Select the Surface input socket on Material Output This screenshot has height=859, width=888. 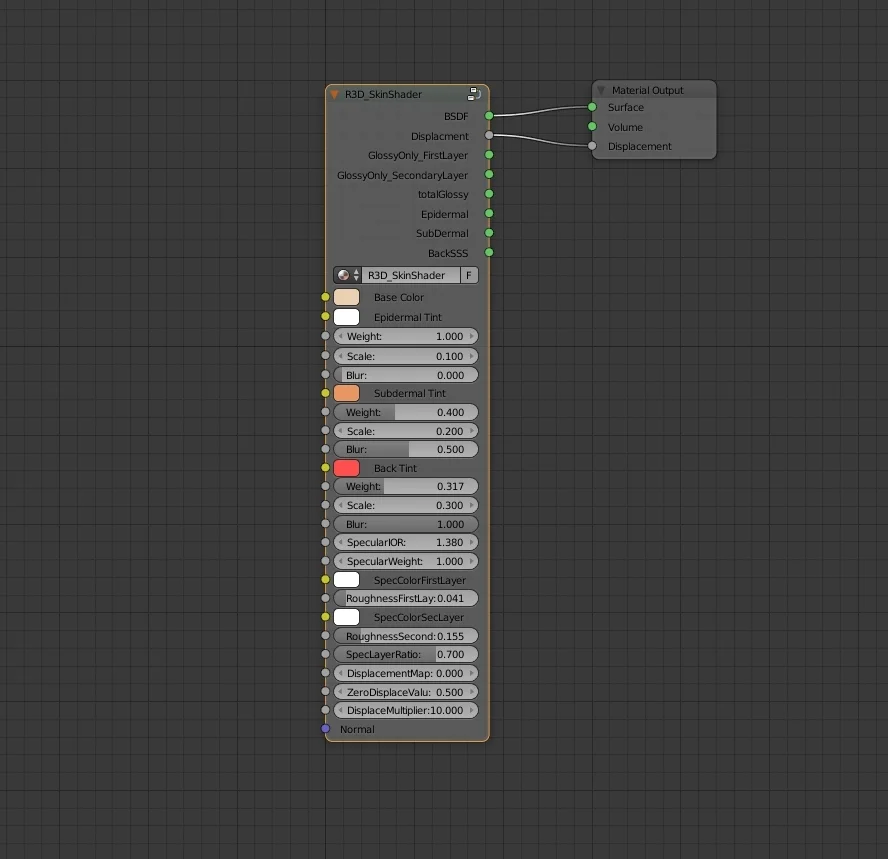593,107
